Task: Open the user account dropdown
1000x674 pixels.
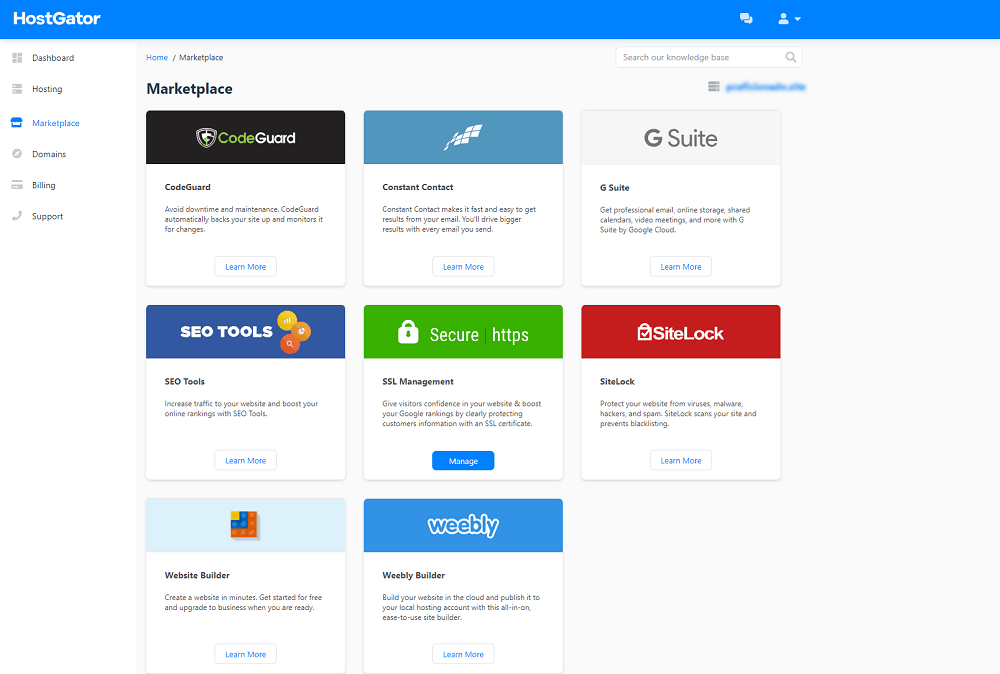Action: (x=789, y=19)
